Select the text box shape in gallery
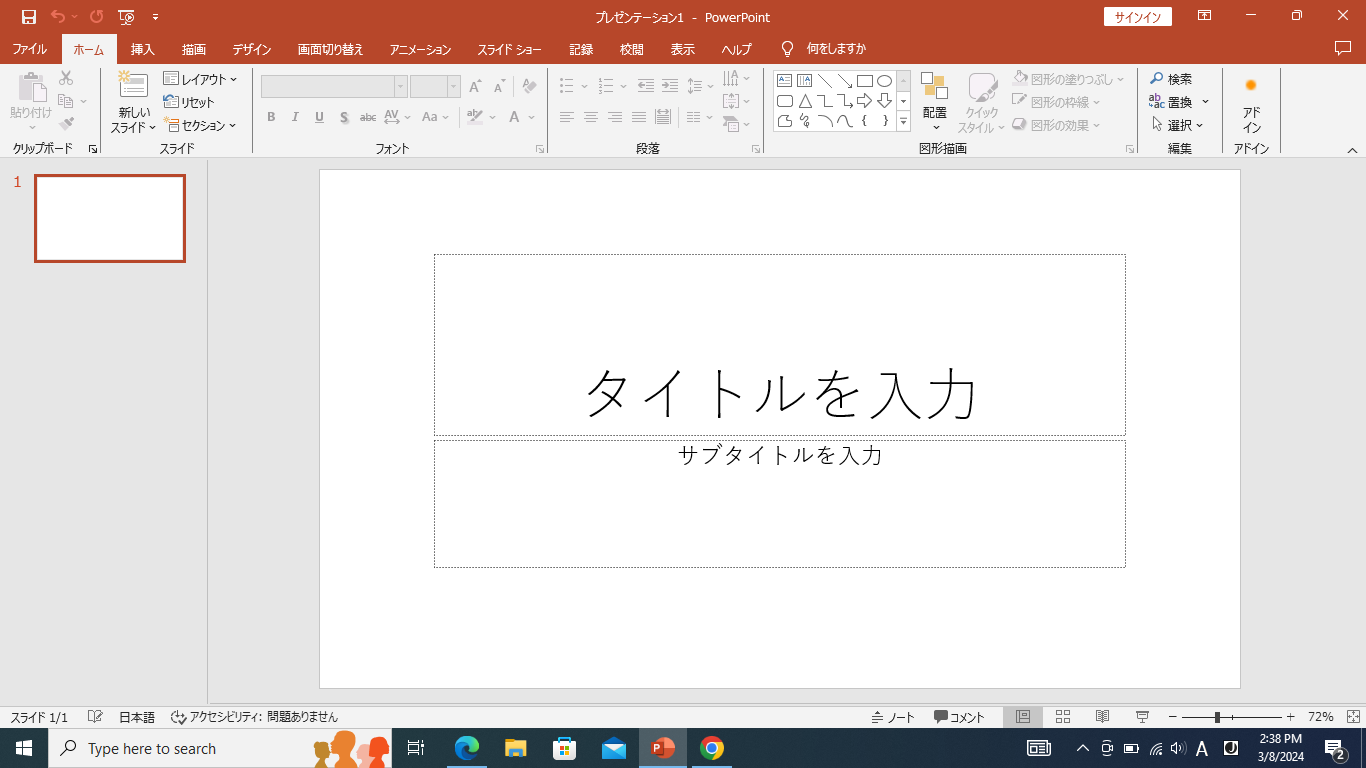The height and width of the screenshot is (768, 1366). click(x=785, y=81)
